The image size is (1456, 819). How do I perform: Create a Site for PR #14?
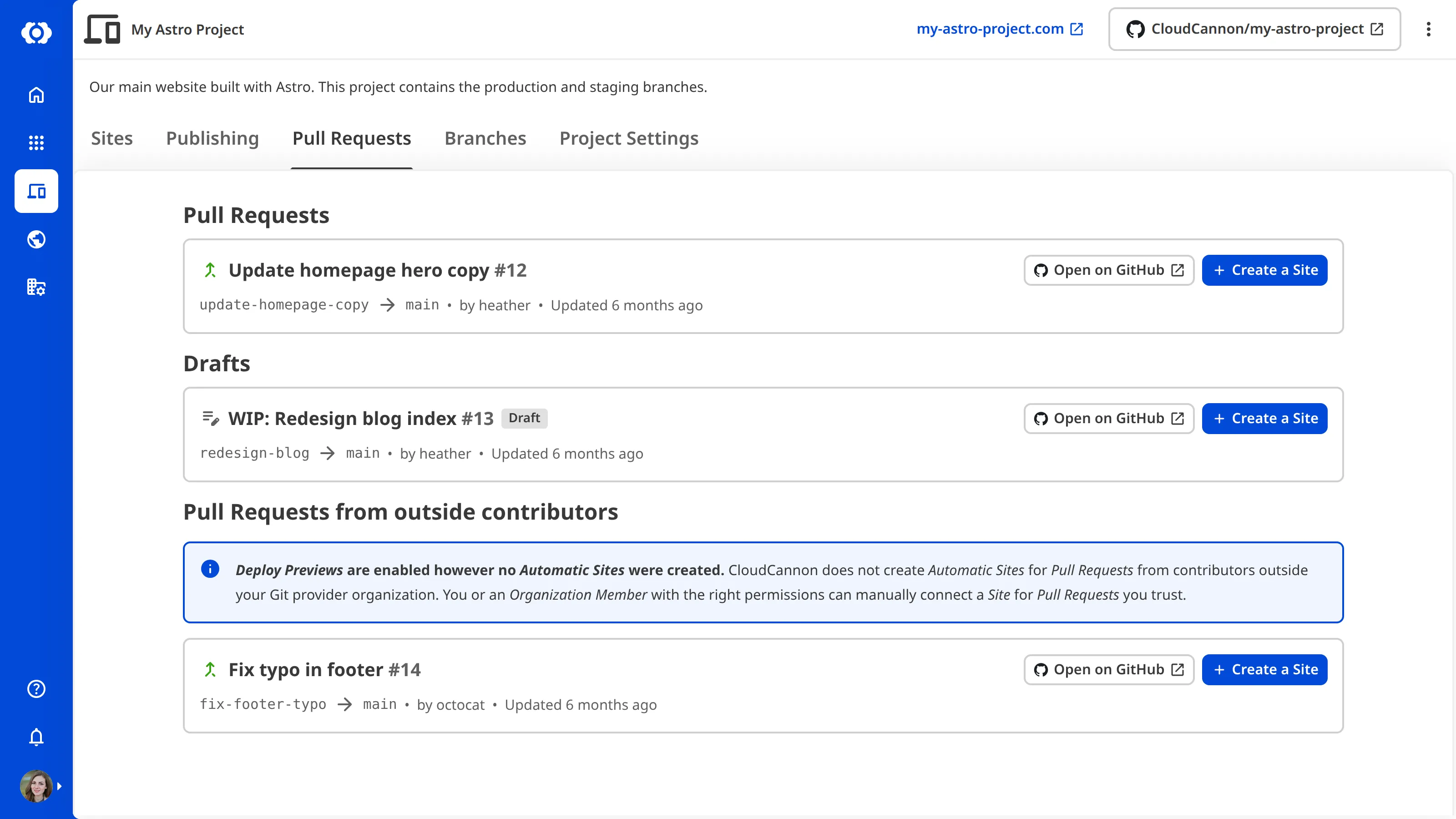pyautogui.click(x=1265, y=670)
